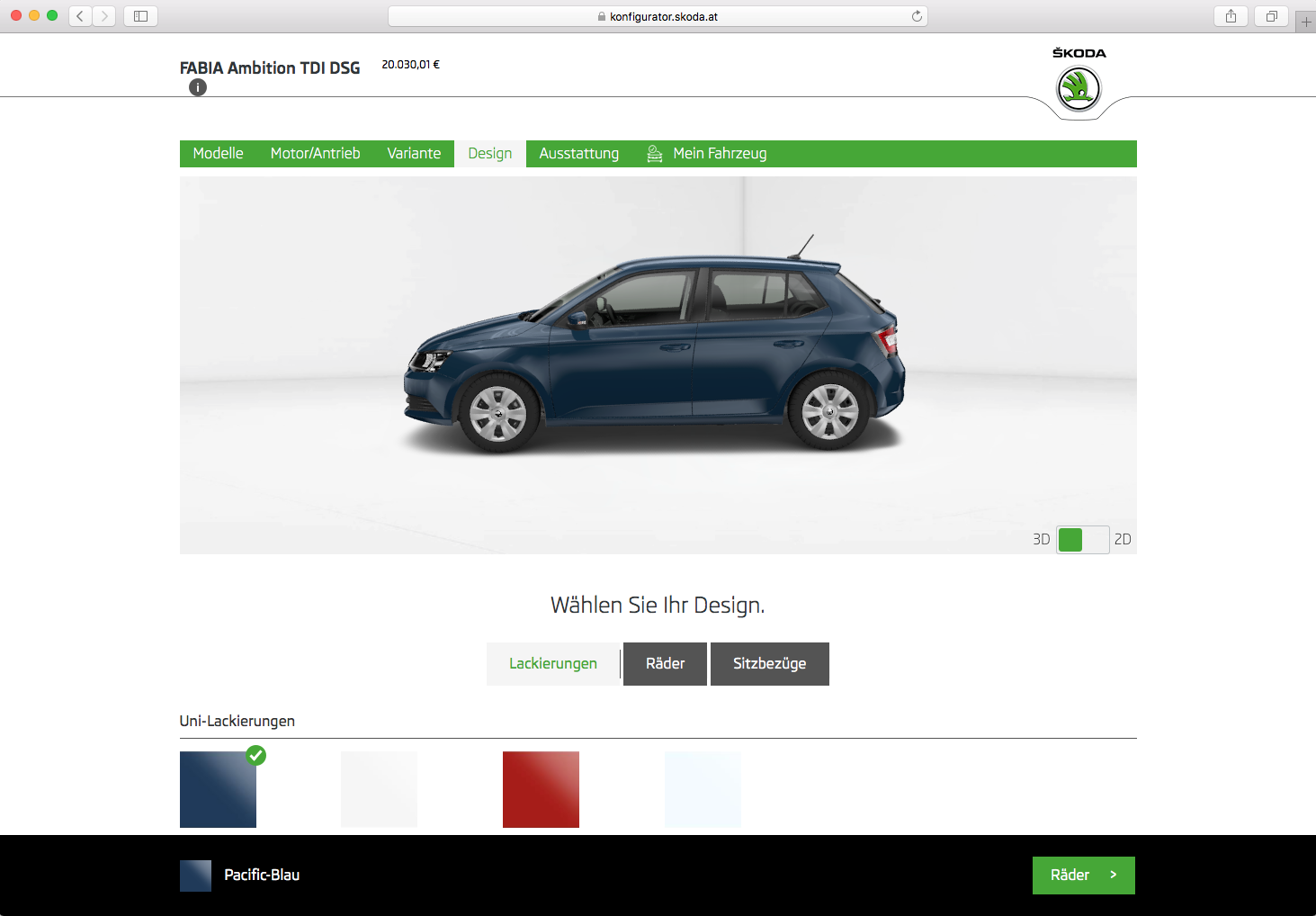Select the Lackierungen design section
Image resolution: width=1316 pixels, height=916 pixels.
coord(553,664)
